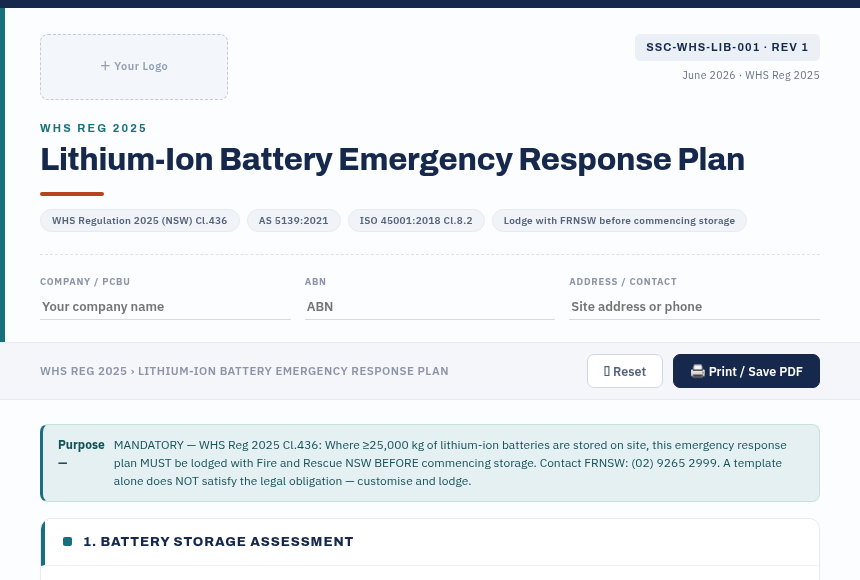Click the Lodge with FRNSW tag
Image resolution: width=860 pixels, height=580 pixels.
click(x=619, y=221)
